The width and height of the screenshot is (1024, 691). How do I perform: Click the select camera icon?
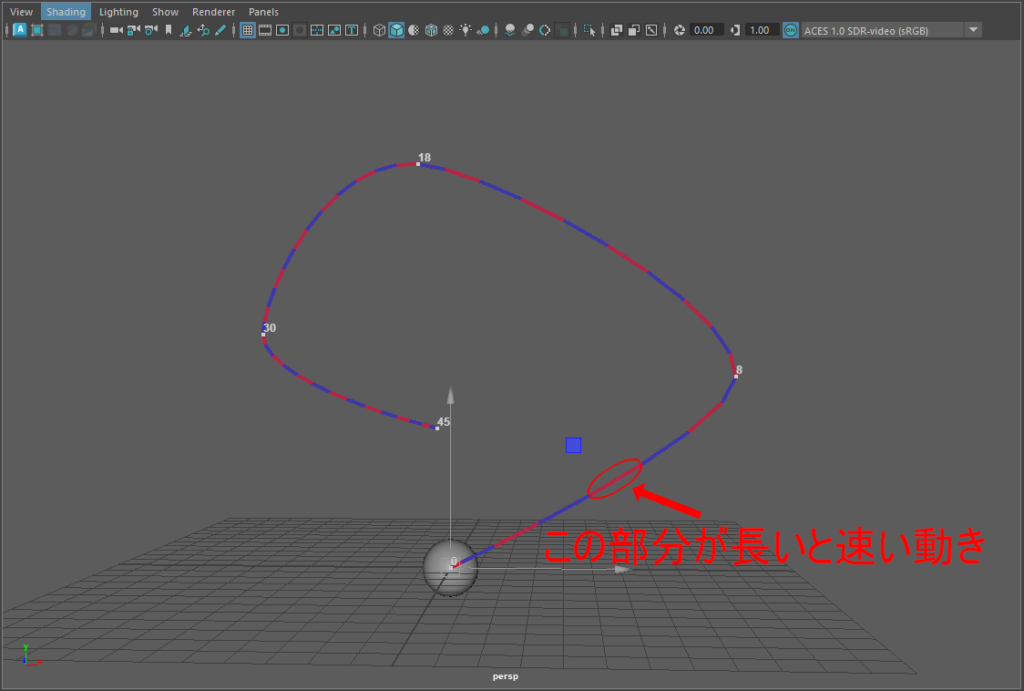pyautogui.click(x=116, y=30)
